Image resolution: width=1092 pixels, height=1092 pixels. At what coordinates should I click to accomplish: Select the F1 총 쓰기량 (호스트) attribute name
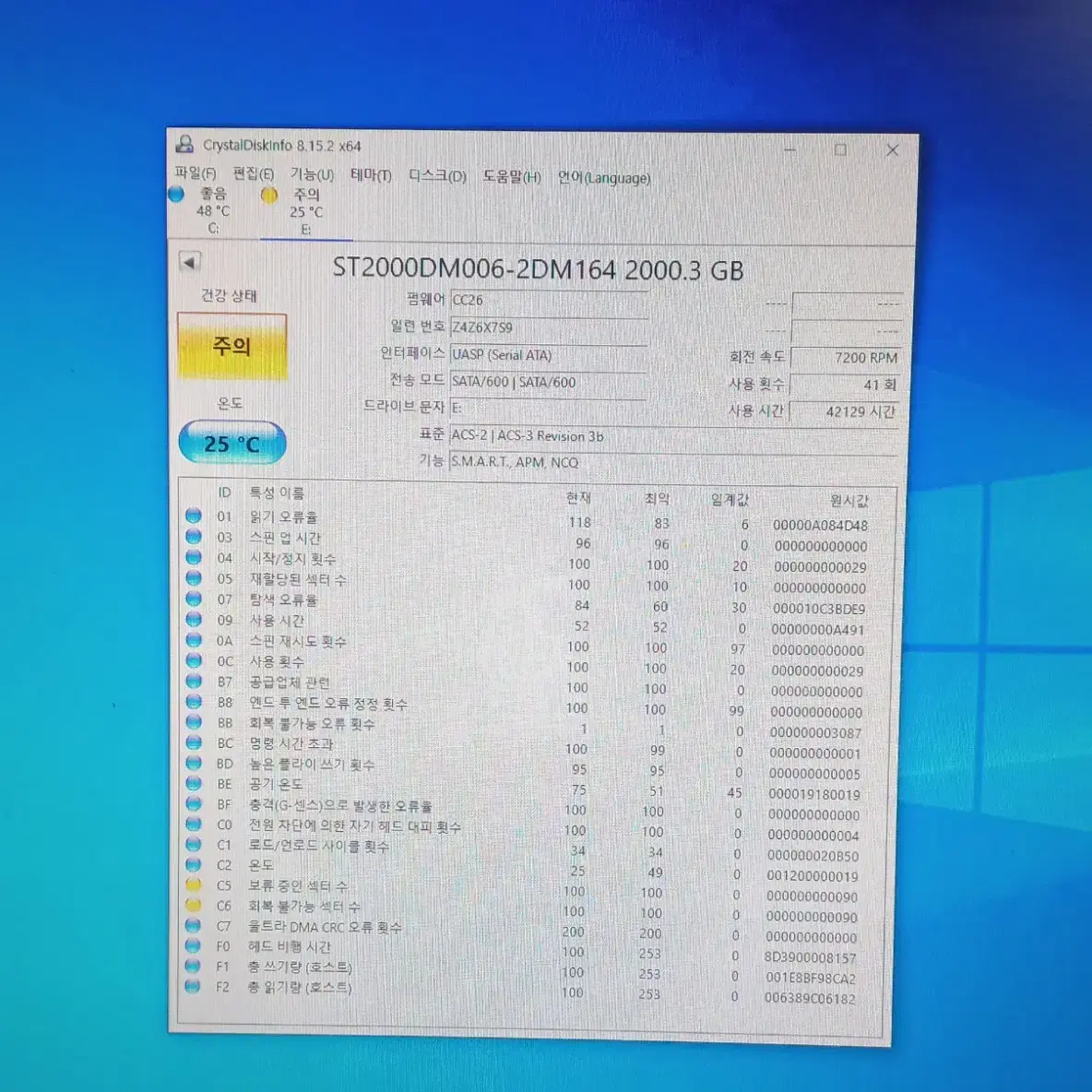click(x=300, y=967)
